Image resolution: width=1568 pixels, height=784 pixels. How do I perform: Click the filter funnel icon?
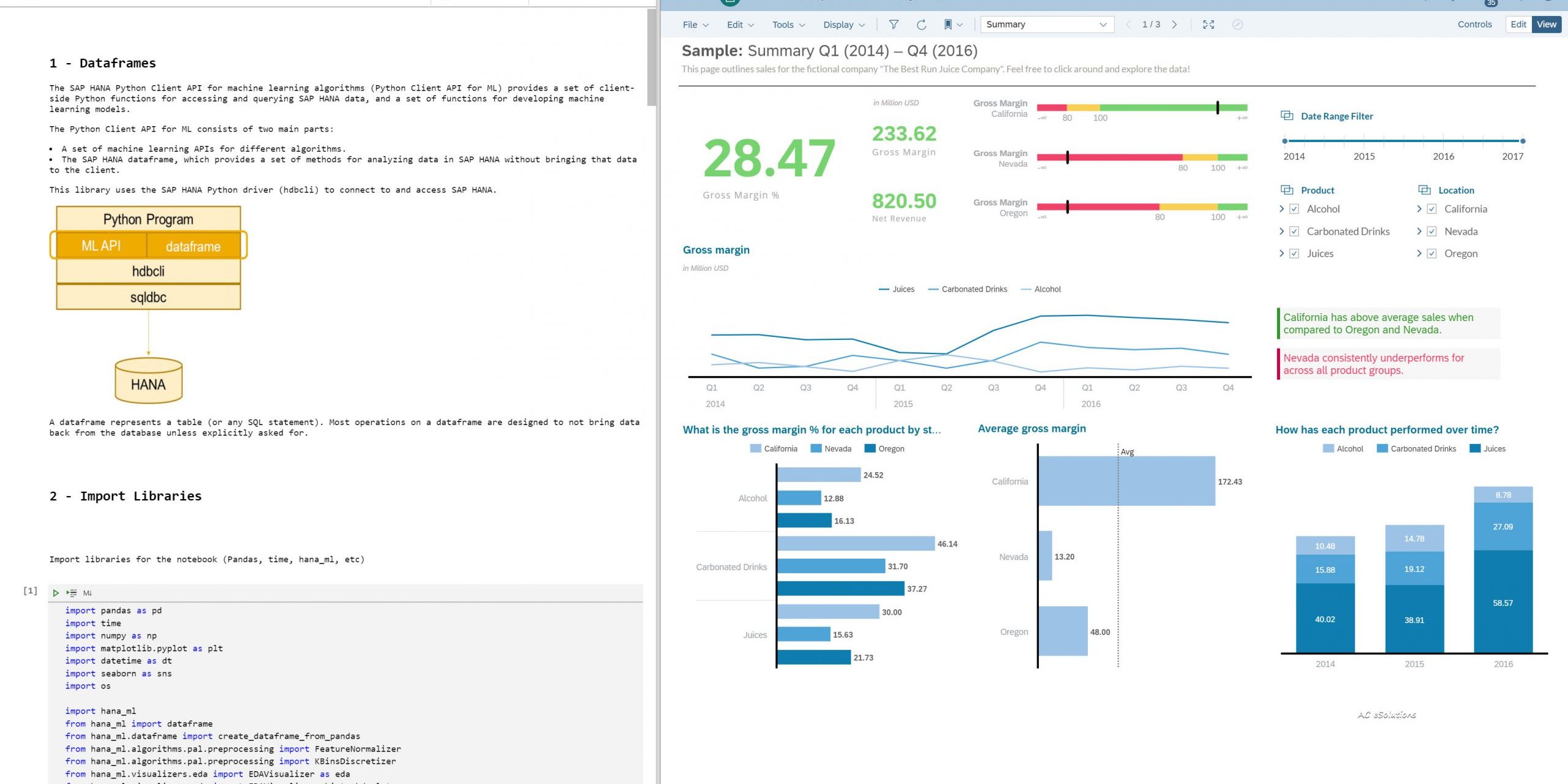pos(894,24)
